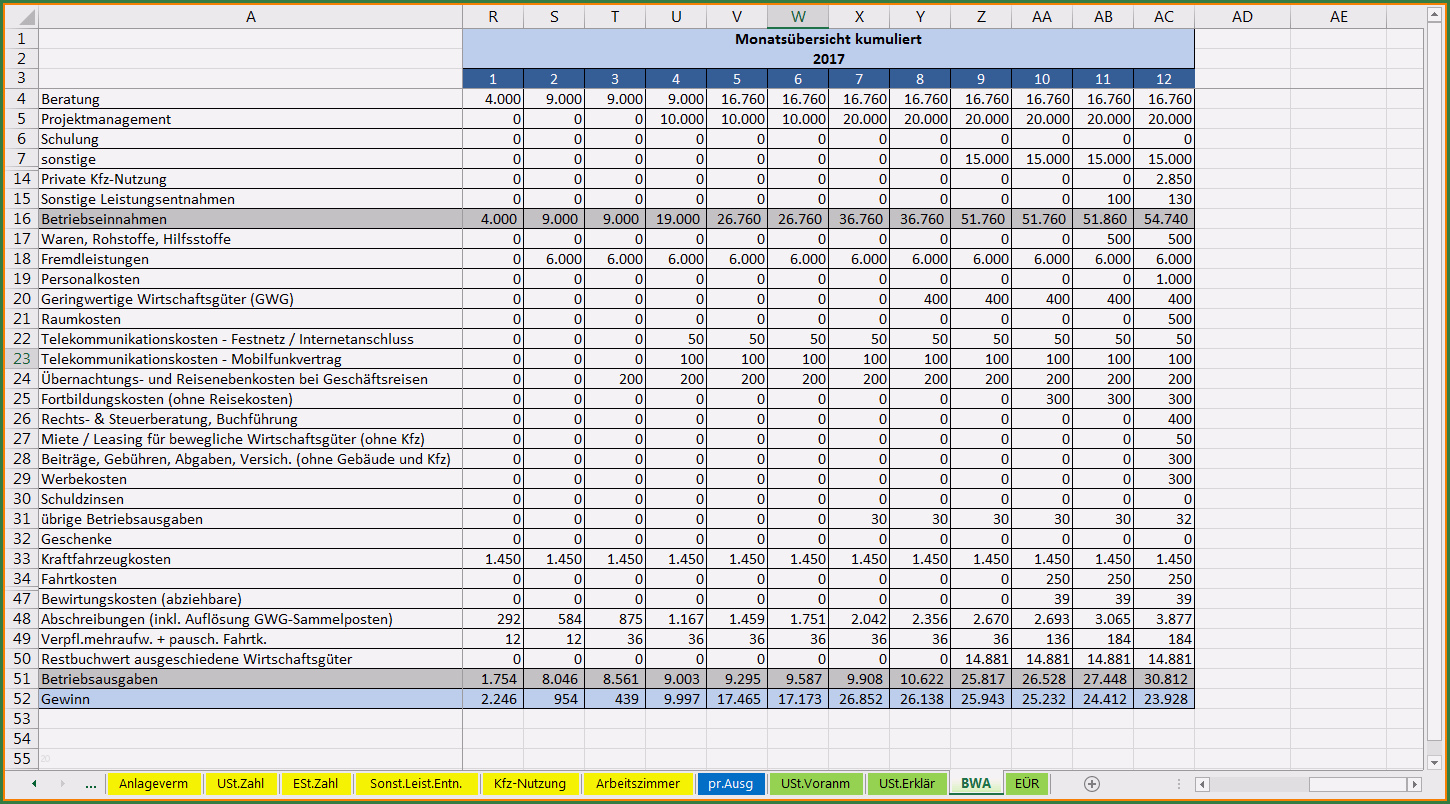Open the Kfz-Nutzung sheet tab
The image size is (1450, 804).
[x=530, y=784]
